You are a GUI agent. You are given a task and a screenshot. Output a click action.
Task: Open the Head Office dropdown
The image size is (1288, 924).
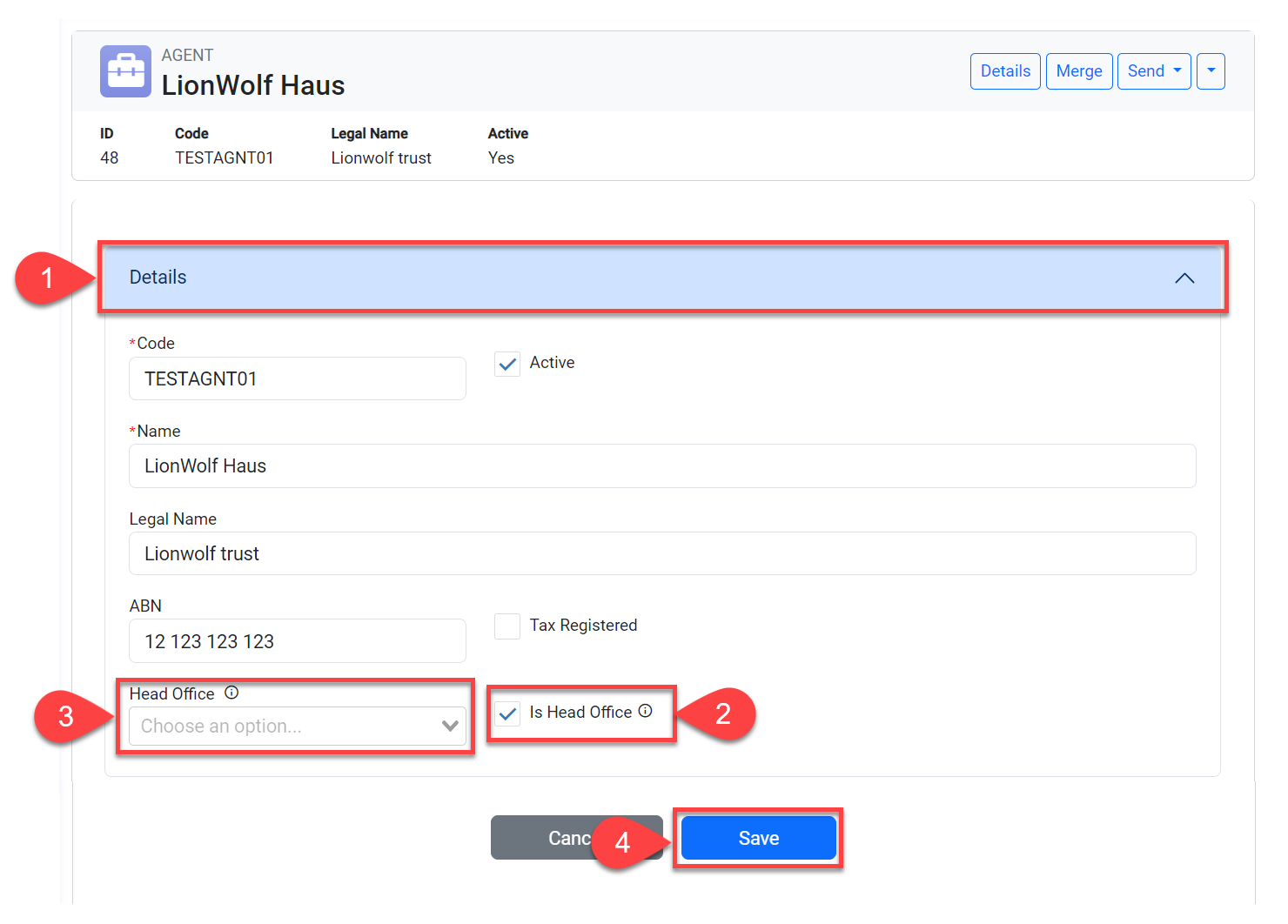pyautogui.click(x=297, y=726)
